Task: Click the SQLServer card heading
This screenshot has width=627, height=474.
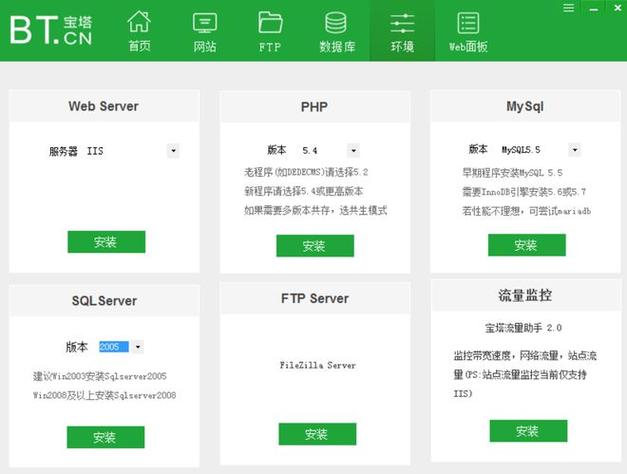Action: click(104, 301)
